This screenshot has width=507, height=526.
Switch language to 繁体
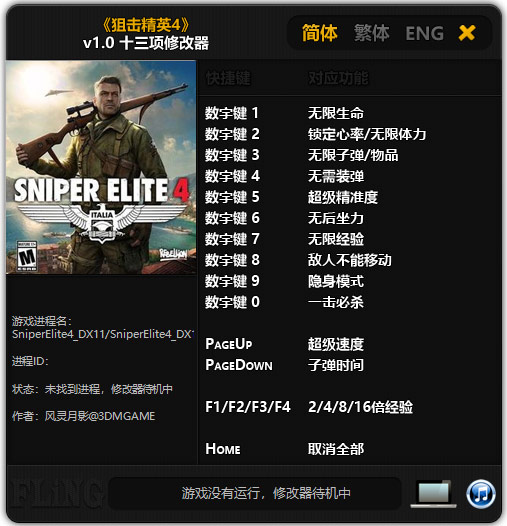point(371,33)
